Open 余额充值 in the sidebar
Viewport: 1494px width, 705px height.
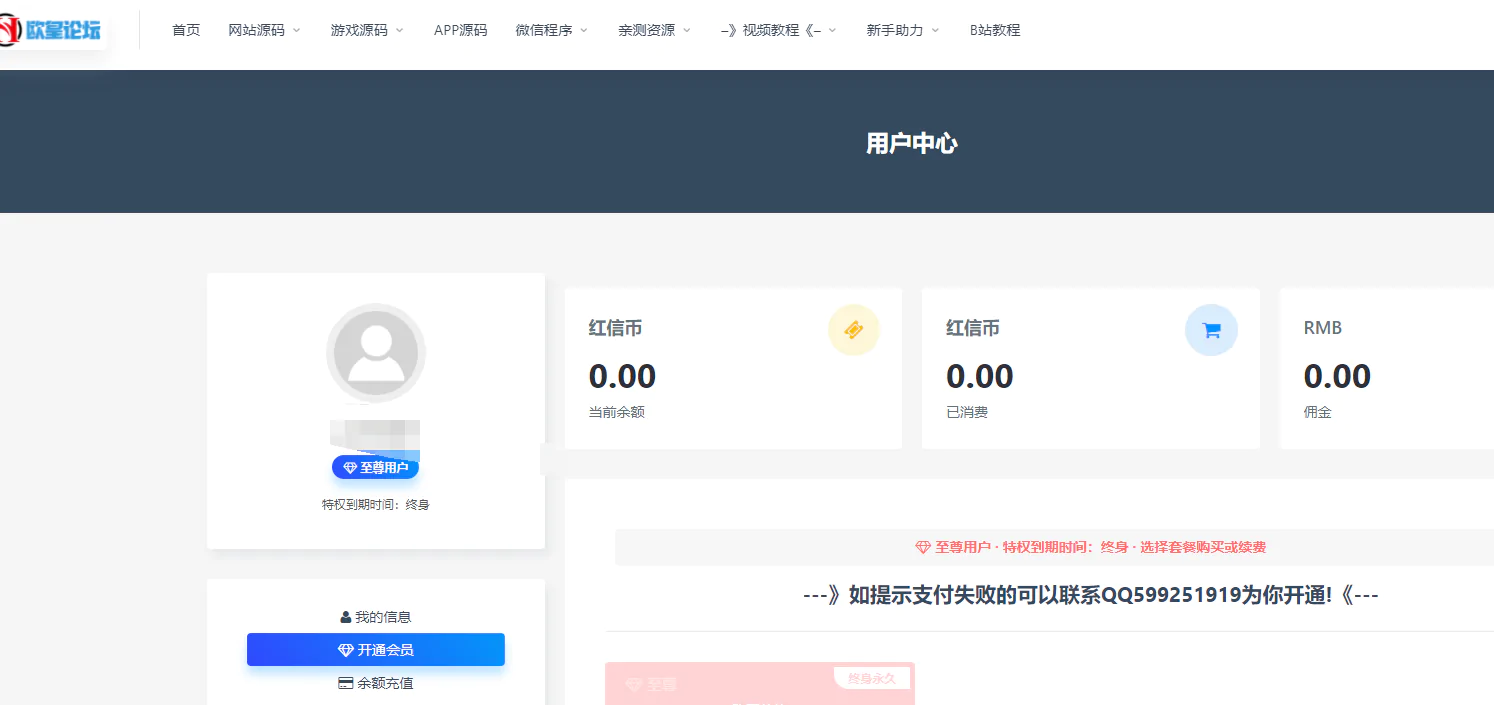pyautogui.click(x=376, y=683)
